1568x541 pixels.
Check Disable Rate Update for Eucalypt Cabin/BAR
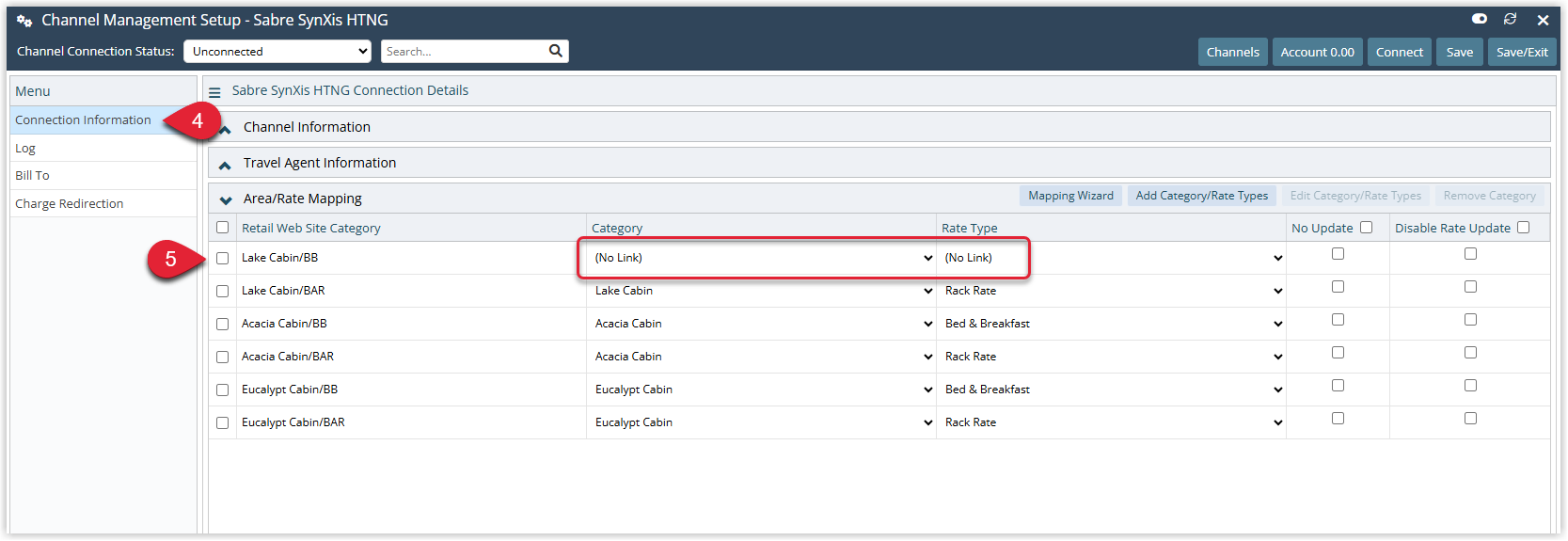point(1470,419)
